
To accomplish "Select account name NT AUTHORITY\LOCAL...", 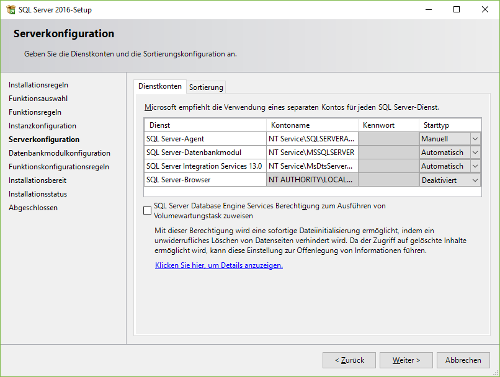I will (x=312, y=180).
